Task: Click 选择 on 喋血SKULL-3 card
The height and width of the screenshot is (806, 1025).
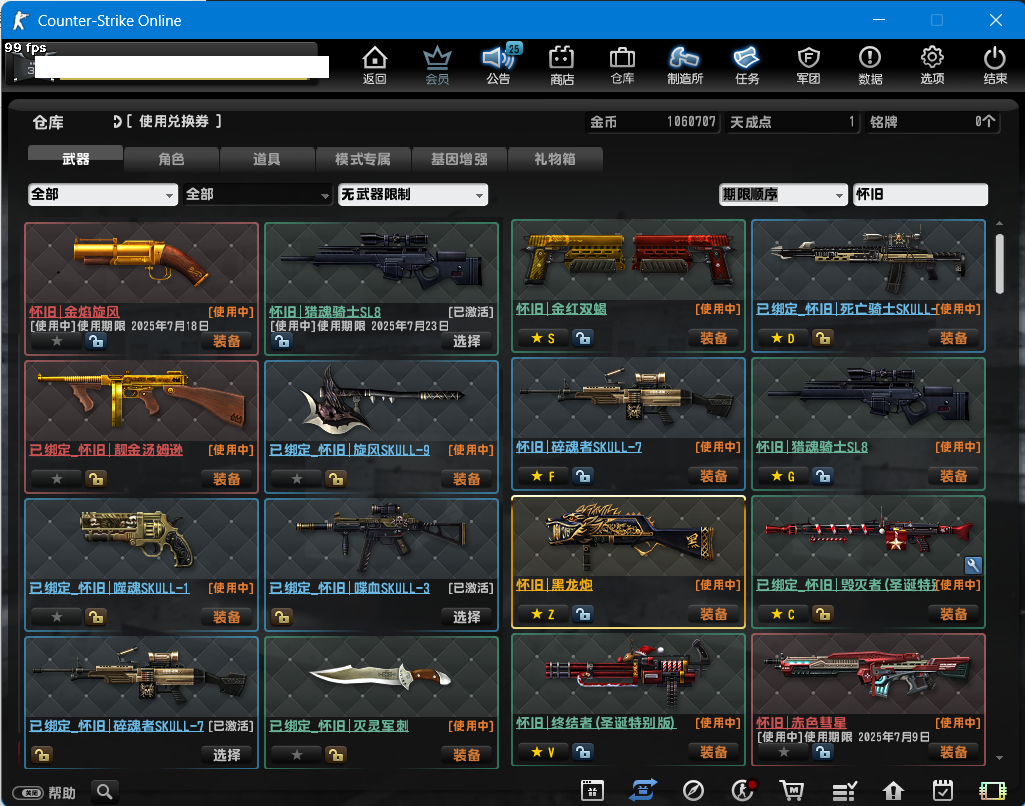Action: pyautogui.click(x=467, y=617)
